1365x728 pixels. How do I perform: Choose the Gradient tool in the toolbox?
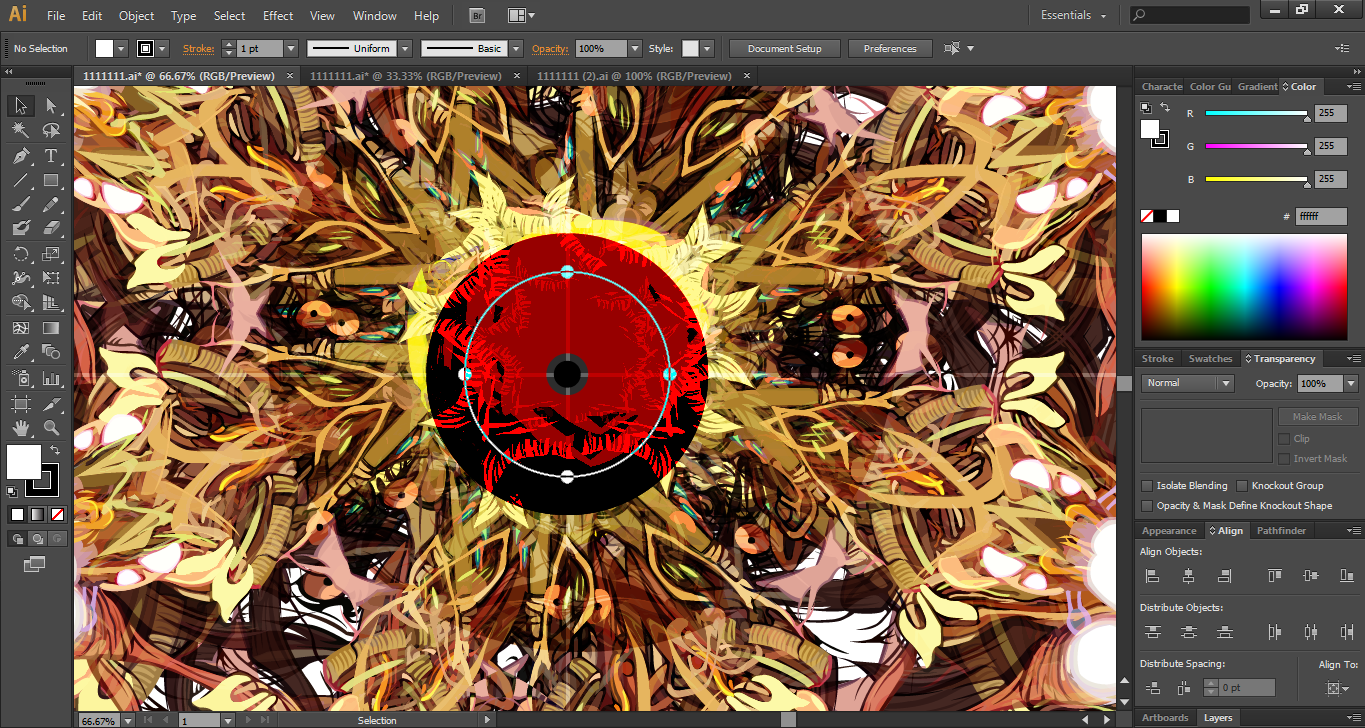point(51,328)
